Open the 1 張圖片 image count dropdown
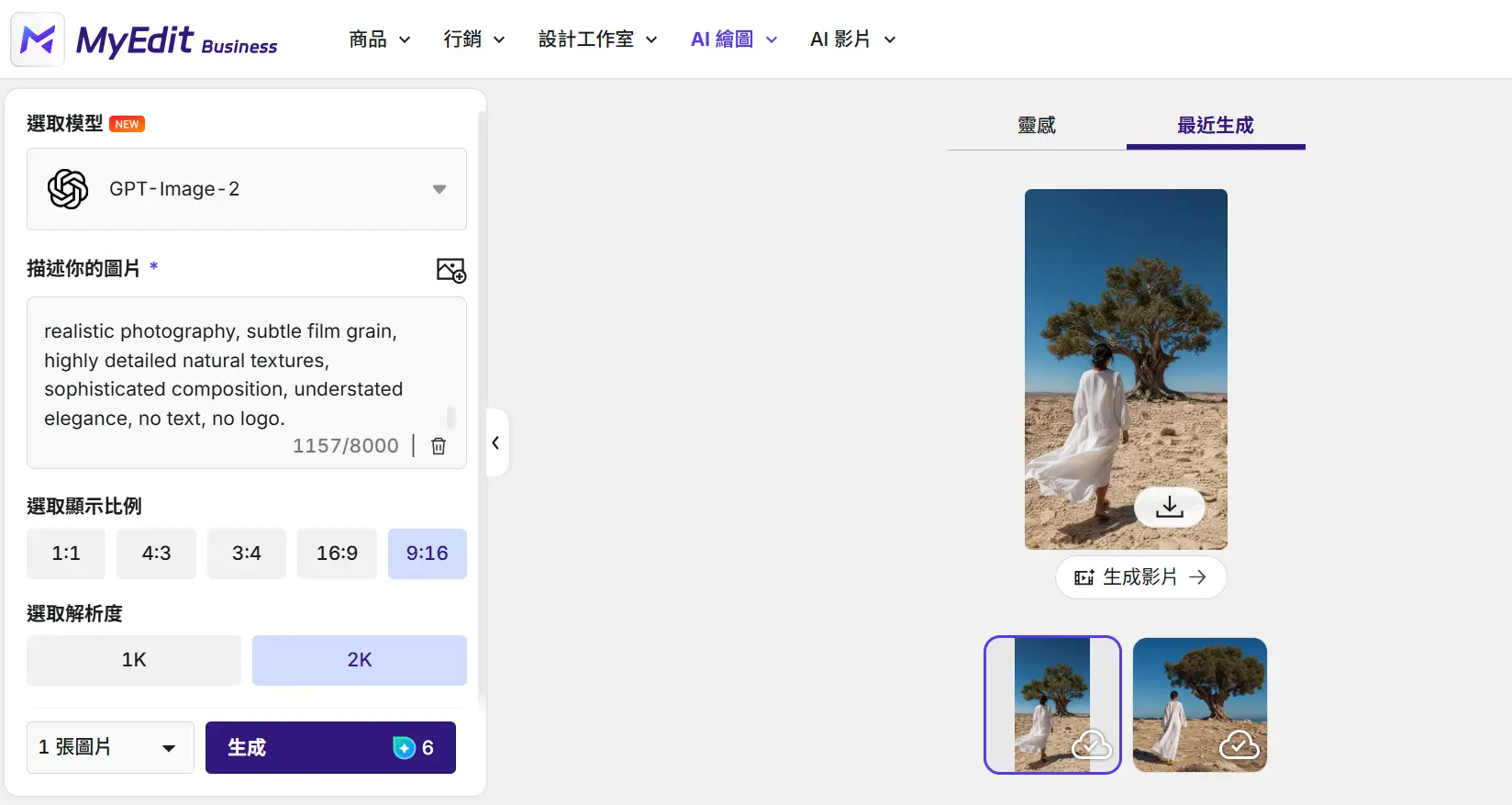 tap(110, 747)
